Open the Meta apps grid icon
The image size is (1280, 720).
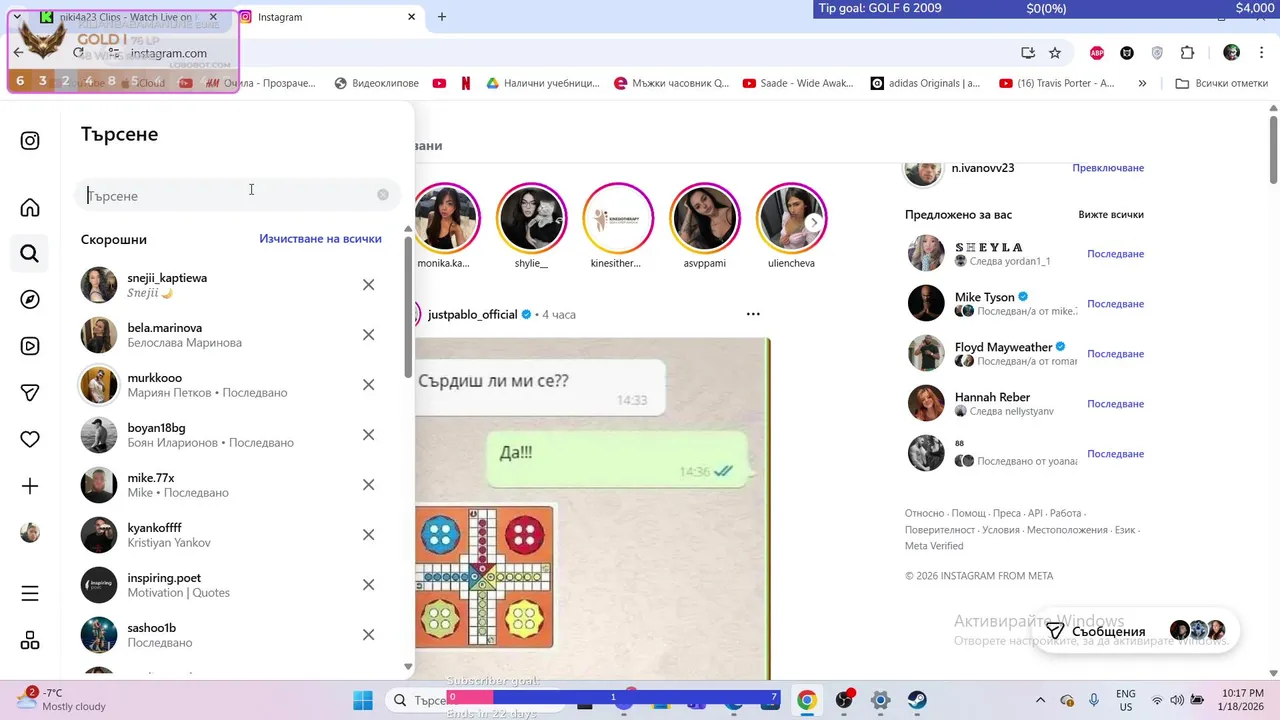pos(30,640)
